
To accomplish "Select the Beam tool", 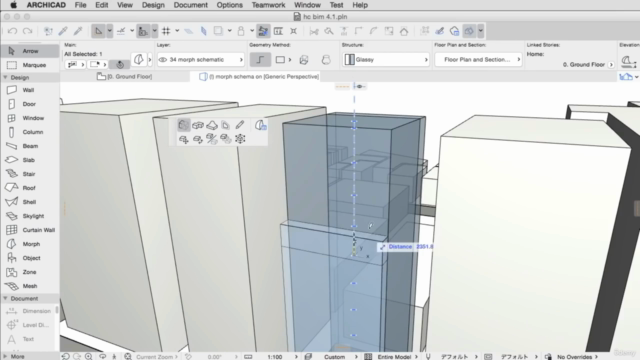I will 29,146.
